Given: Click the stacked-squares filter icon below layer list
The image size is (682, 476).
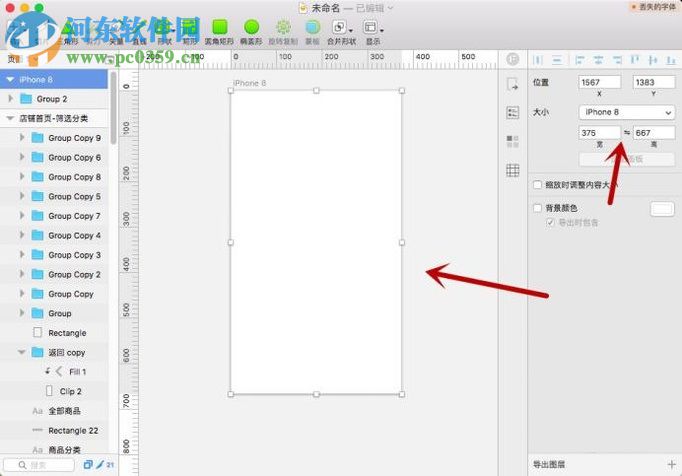Looking at the screenshot, I should coord(87,465).
